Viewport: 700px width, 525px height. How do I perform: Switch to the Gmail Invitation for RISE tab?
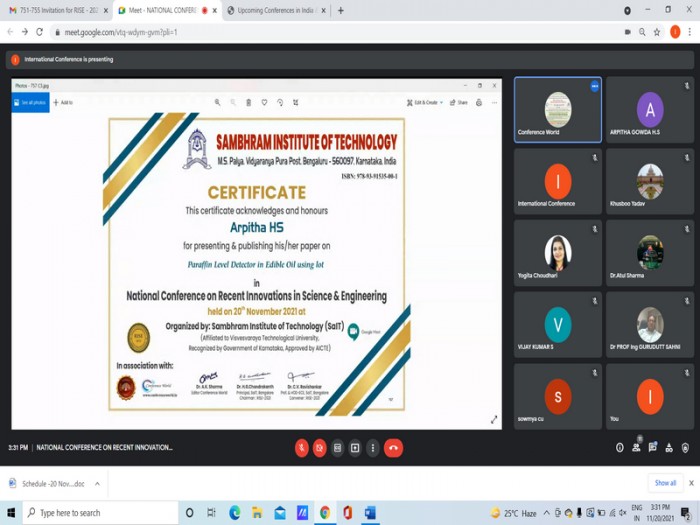pyautogui.click(x=57, y=10)
